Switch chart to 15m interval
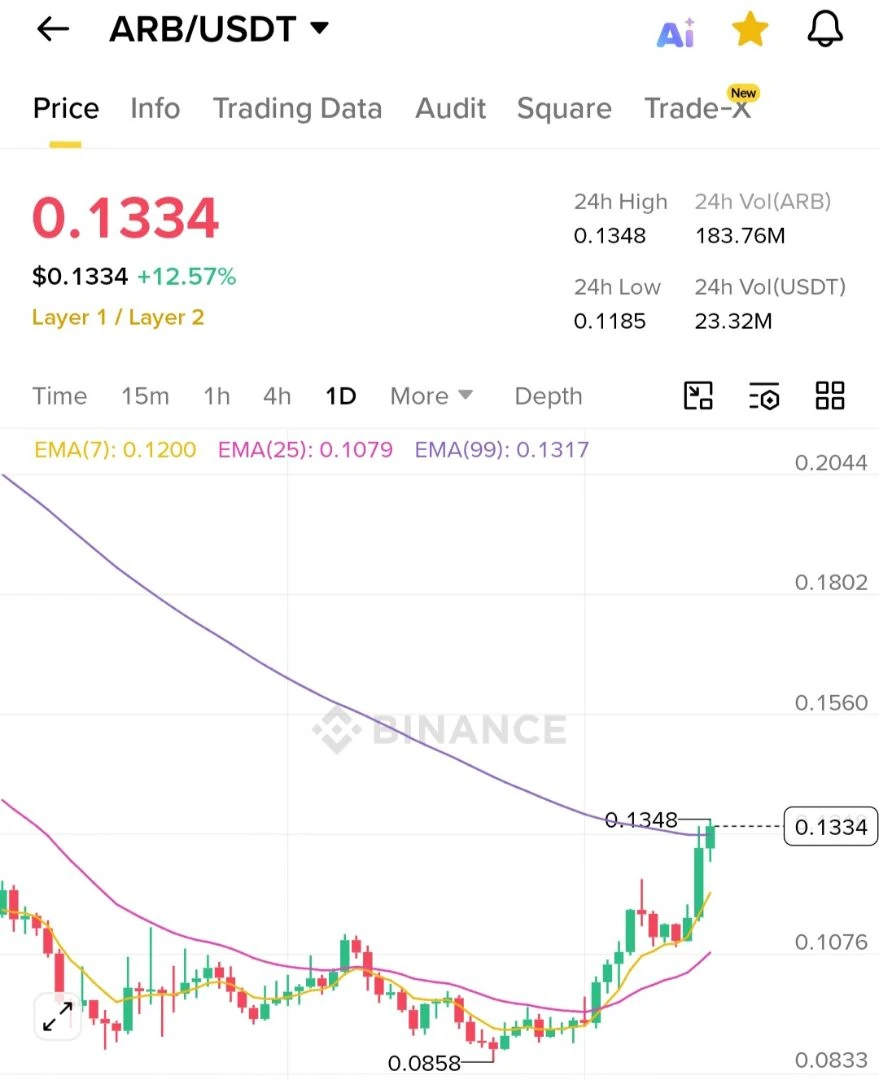Screen dimensions: 879x1080 [x=145, y=396]
